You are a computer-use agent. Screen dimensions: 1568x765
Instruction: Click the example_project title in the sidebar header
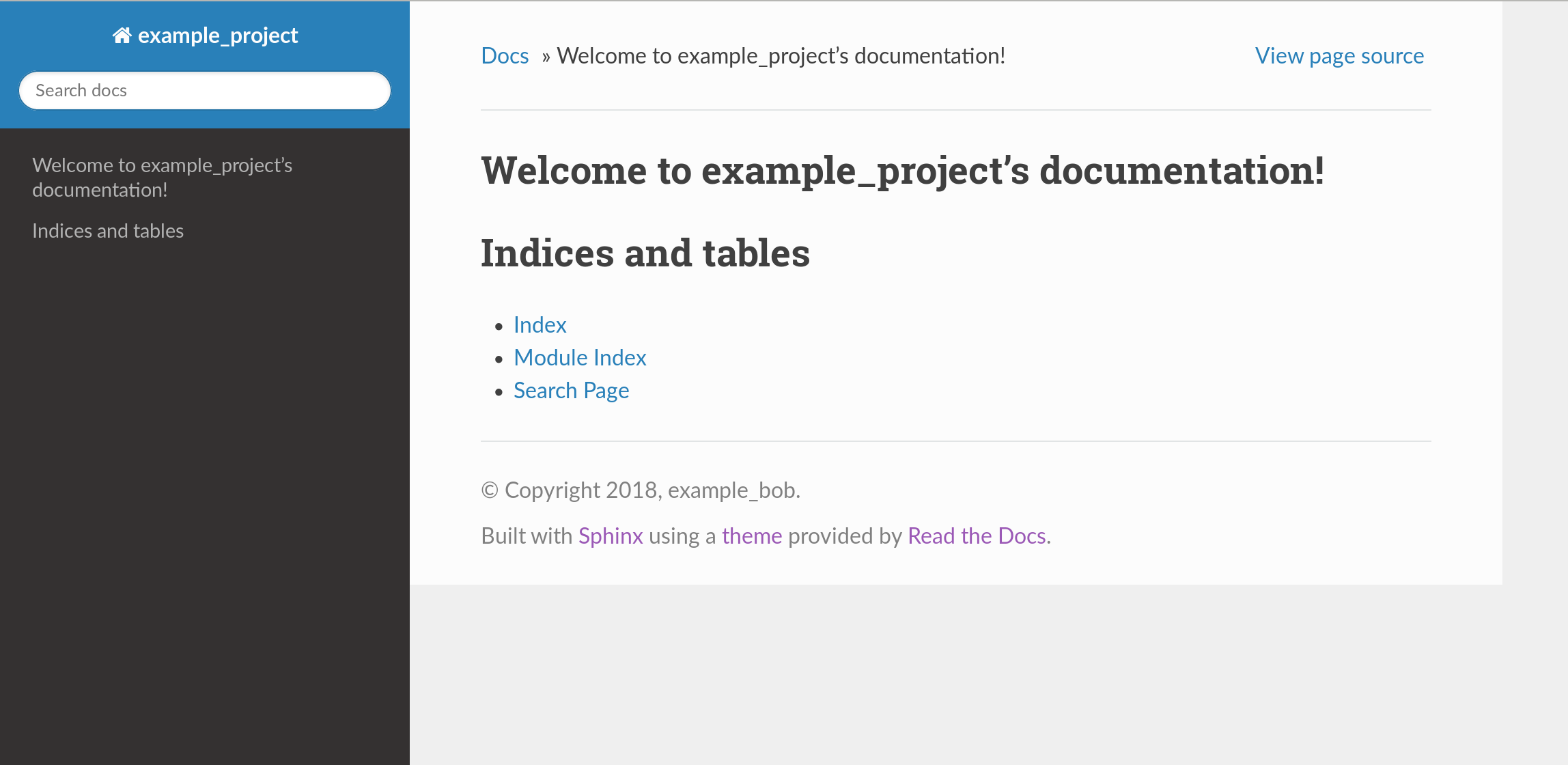tap(217, 36)
